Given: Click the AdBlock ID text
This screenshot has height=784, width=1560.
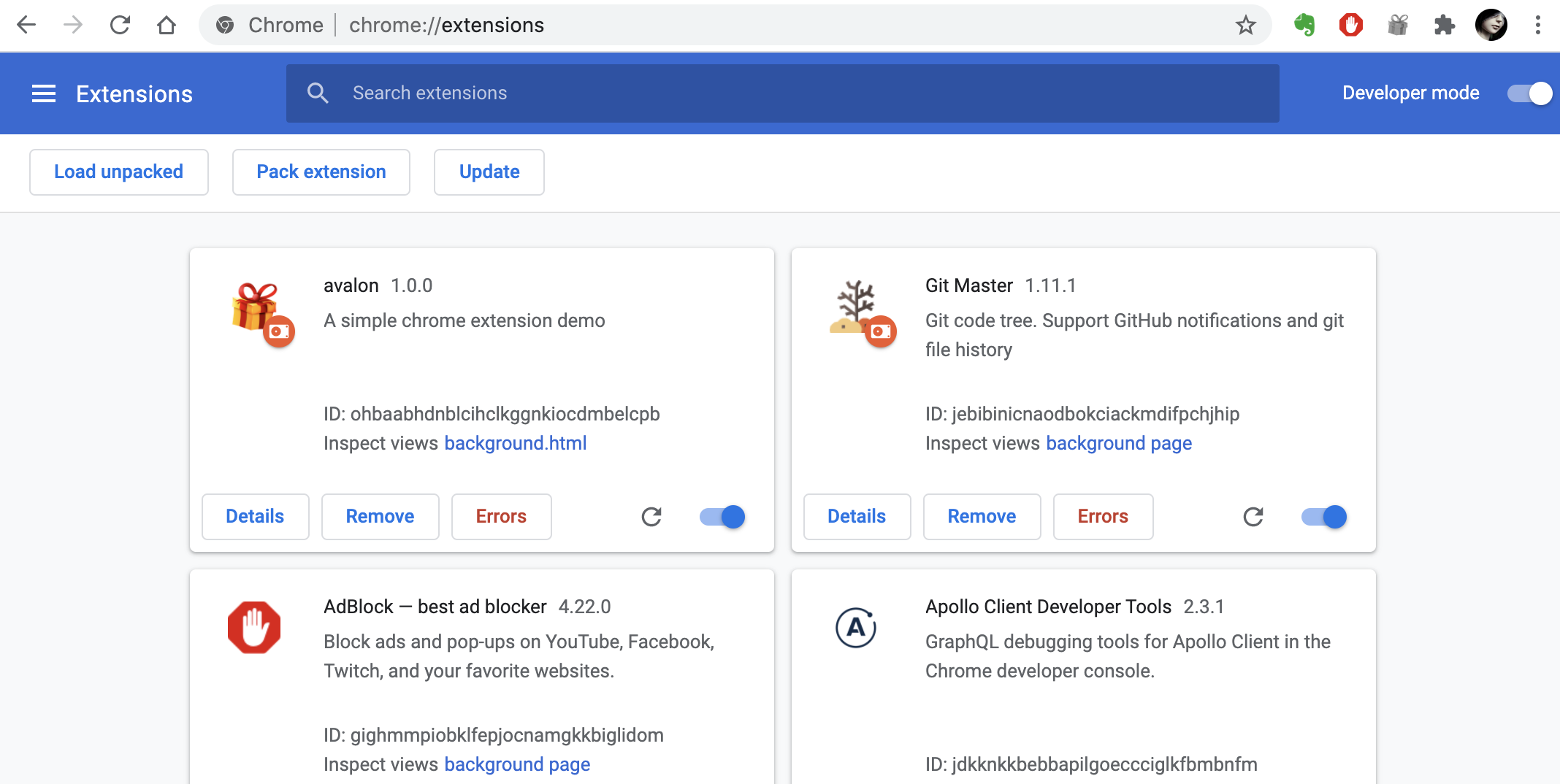Looking at the screenshot, I should [494, 735].
